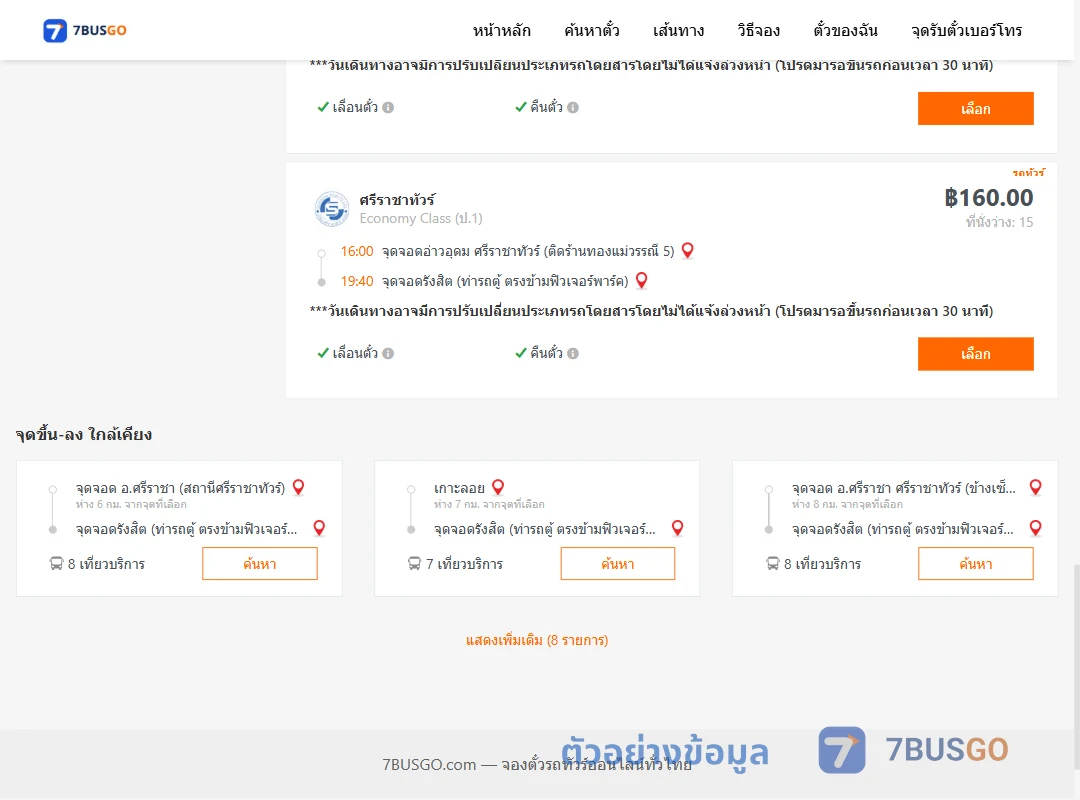
Task: Map pin for รังสิต in the สถานีศรีราชาทัวร์ card
Action: click(x=319, y=528)
